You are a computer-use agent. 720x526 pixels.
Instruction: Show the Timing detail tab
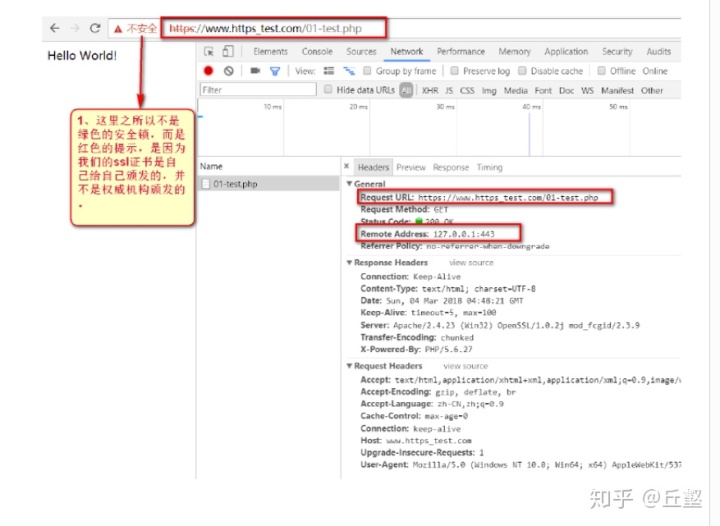489,168
